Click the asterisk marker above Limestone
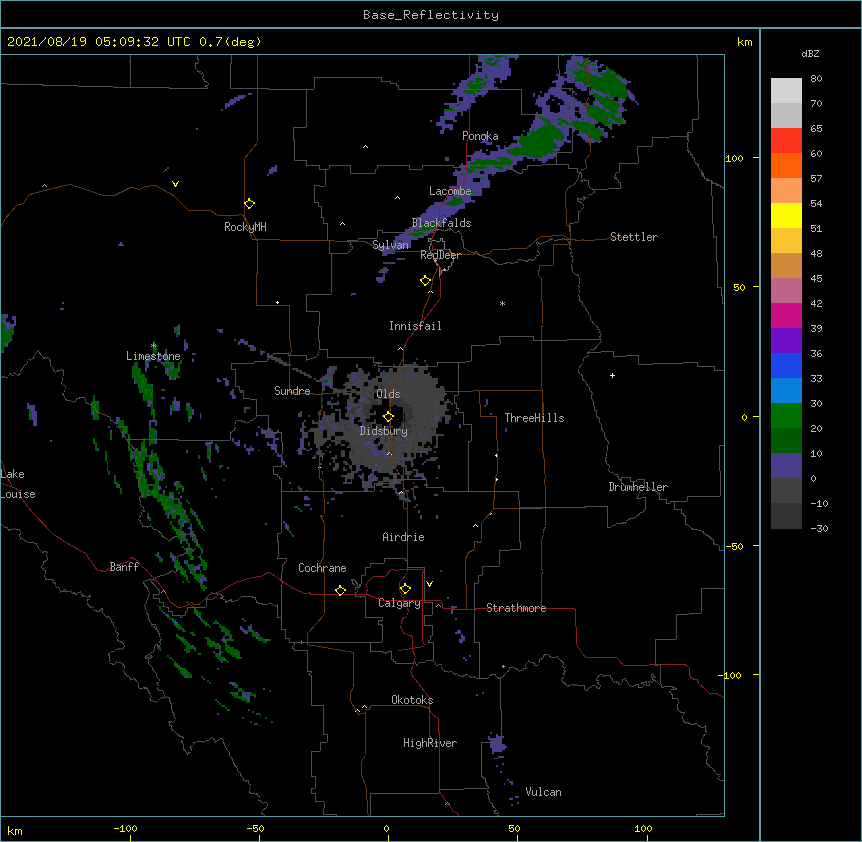862x842 pixels. pyautogui.click(x=153, y=346)
